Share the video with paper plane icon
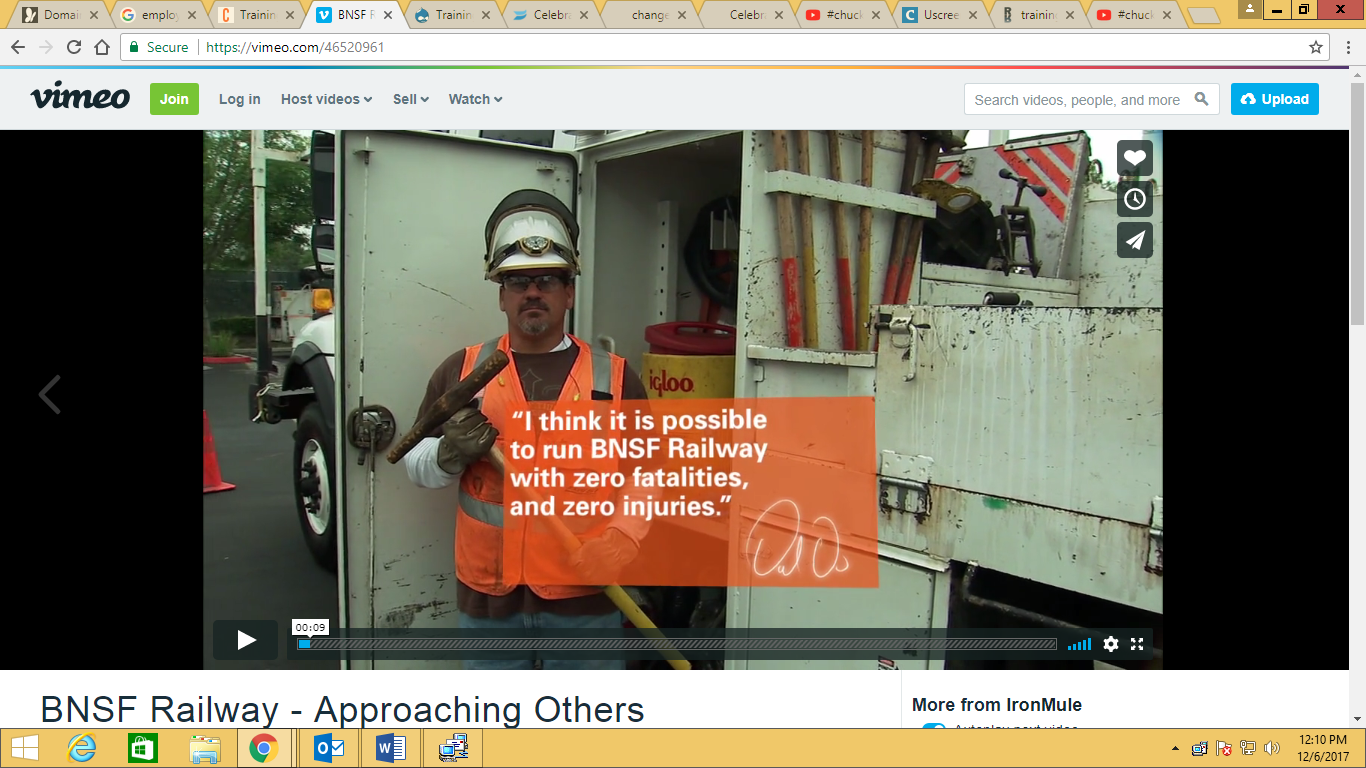Screen dimensions: 1366x768 click(1134, 240)
